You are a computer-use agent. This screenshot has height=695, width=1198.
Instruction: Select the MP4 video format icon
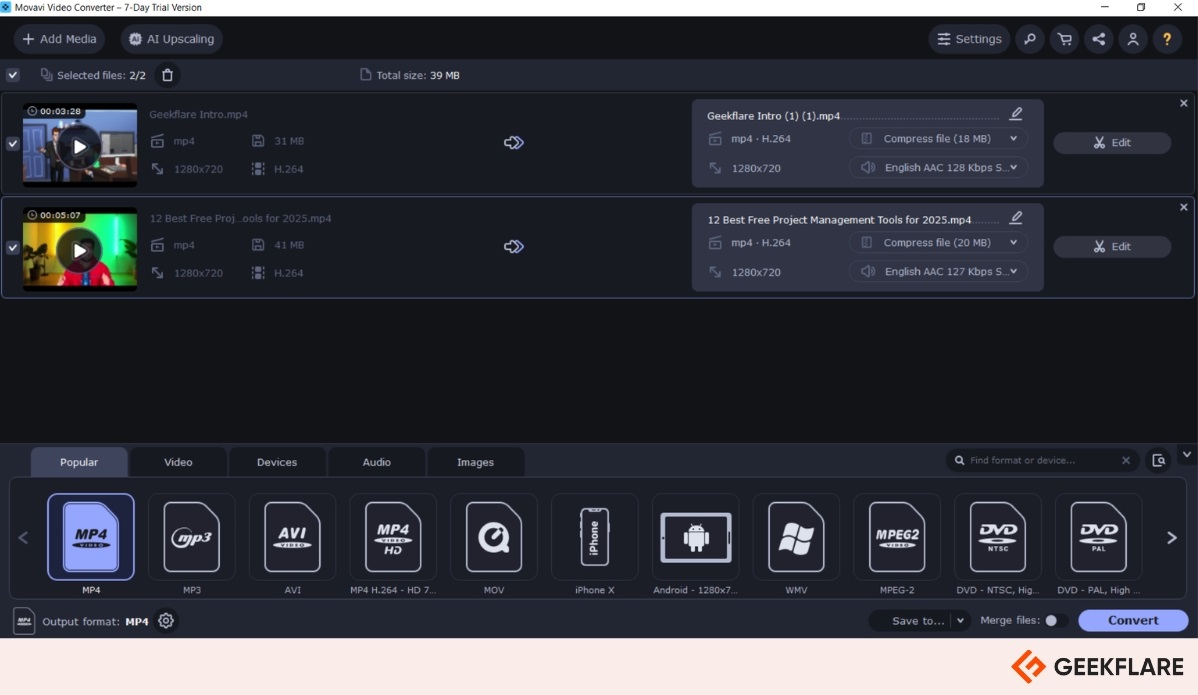click(91, 537)
